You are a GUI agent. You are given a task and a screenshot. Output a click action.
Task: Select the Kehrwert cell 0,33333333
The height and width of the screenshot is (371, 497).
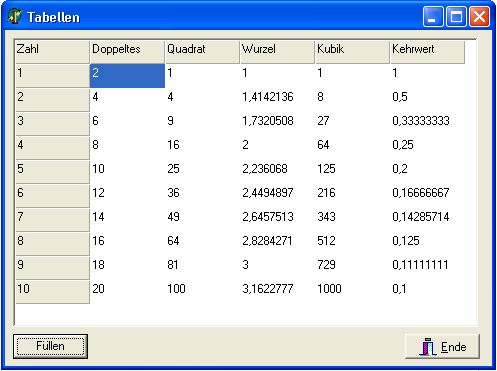pyautogui.click(x=427, y=124)
